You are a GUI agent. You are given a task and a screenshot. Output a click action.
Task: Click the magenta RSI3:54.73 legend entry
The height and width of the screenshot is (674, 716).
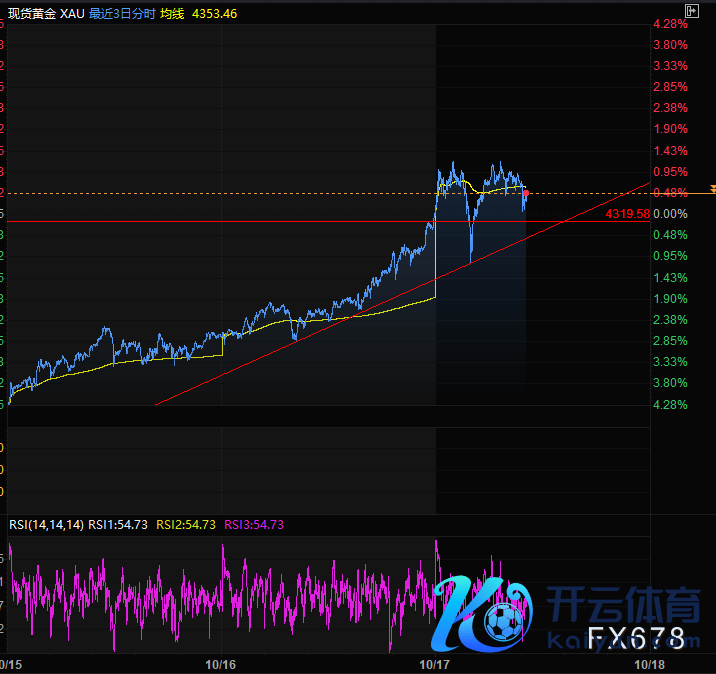tap(254, 524)
